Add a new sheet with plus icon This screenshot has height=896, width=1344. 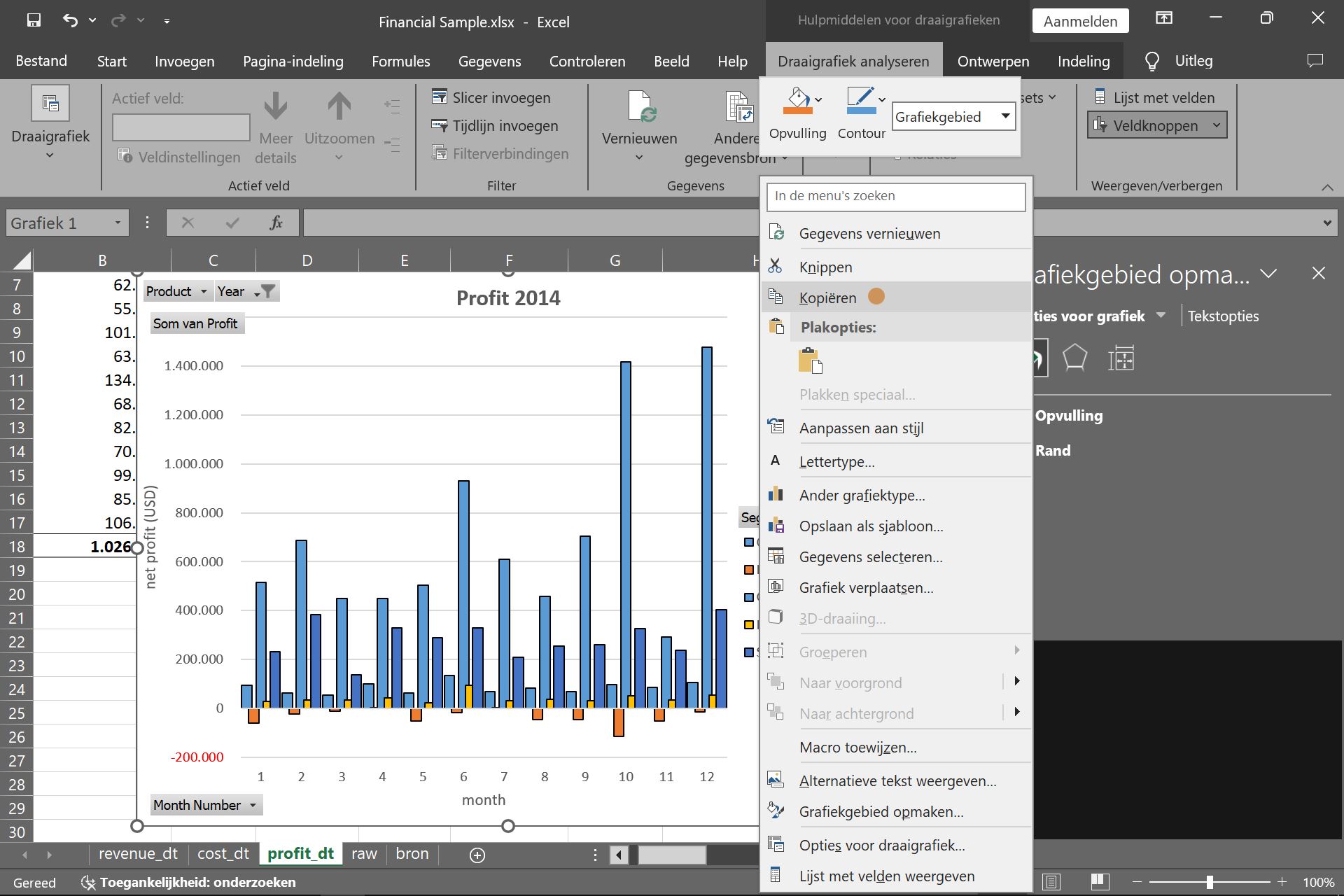click(477, 855)
